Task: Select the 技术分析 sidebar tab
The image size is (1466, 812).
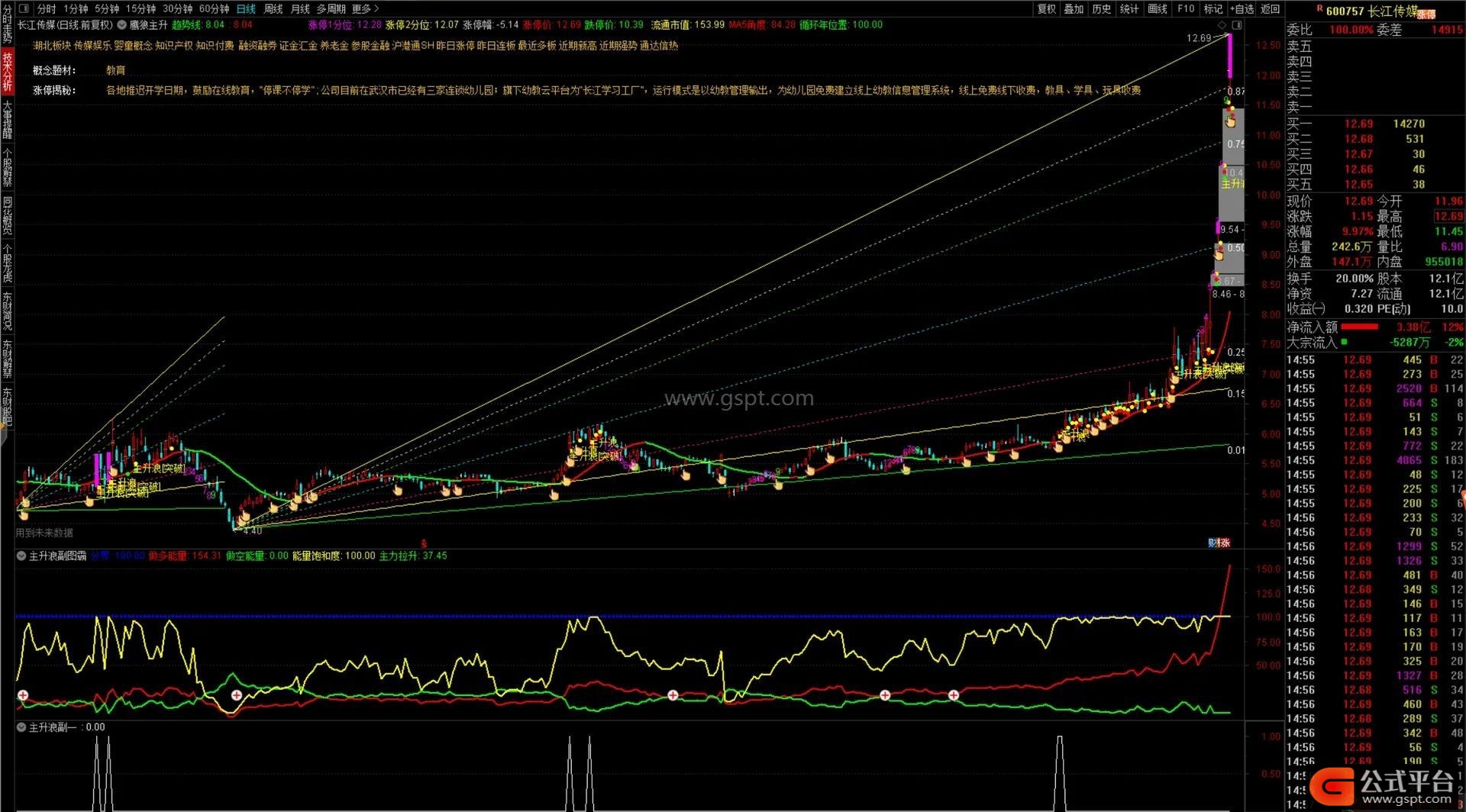Action: [7, 71]
